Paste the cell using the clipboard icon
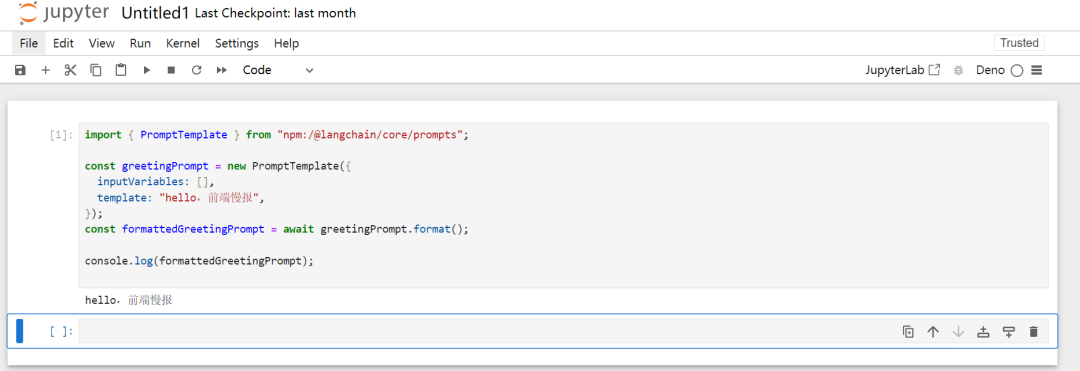Viewport: 1080px width, 371px height. click(121, 70)
